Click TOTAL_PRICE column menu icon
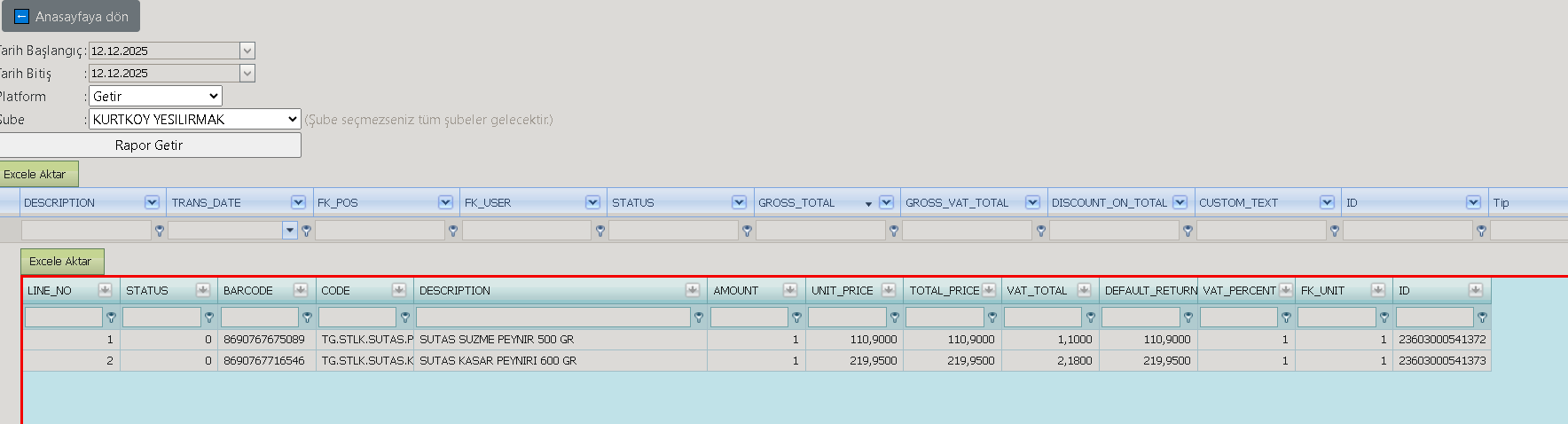This screenshot has height=424, width=1568. [x=988, y=290]
